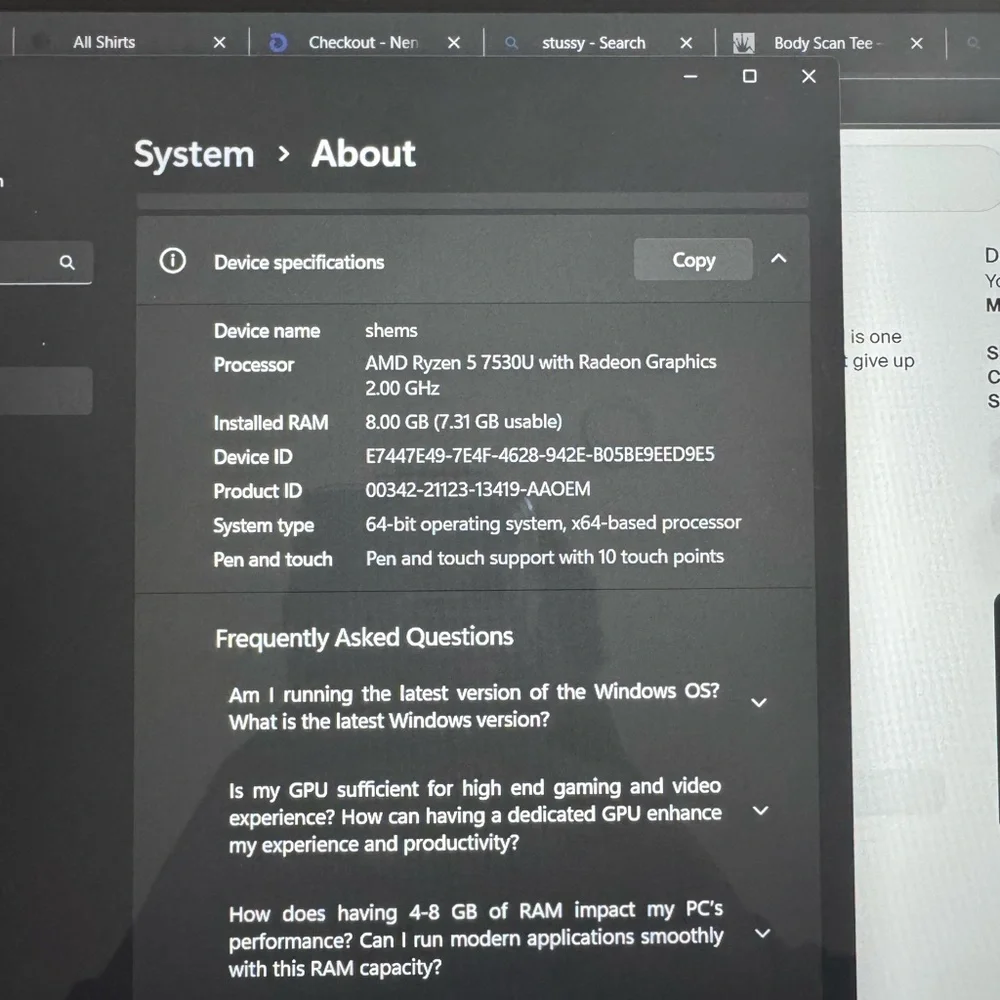Collapse the Device specifications section

point(779,258)
